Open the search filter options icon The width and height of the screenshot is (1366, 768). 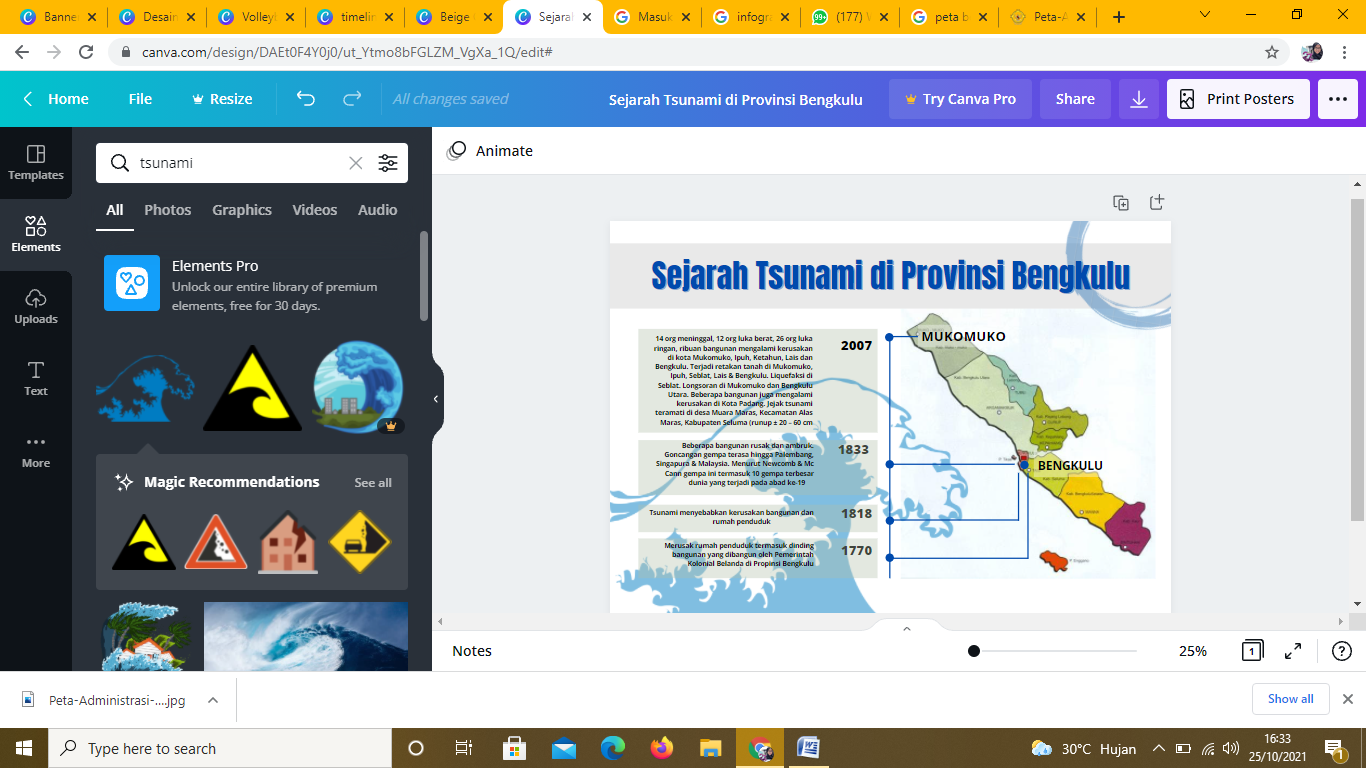388,163
